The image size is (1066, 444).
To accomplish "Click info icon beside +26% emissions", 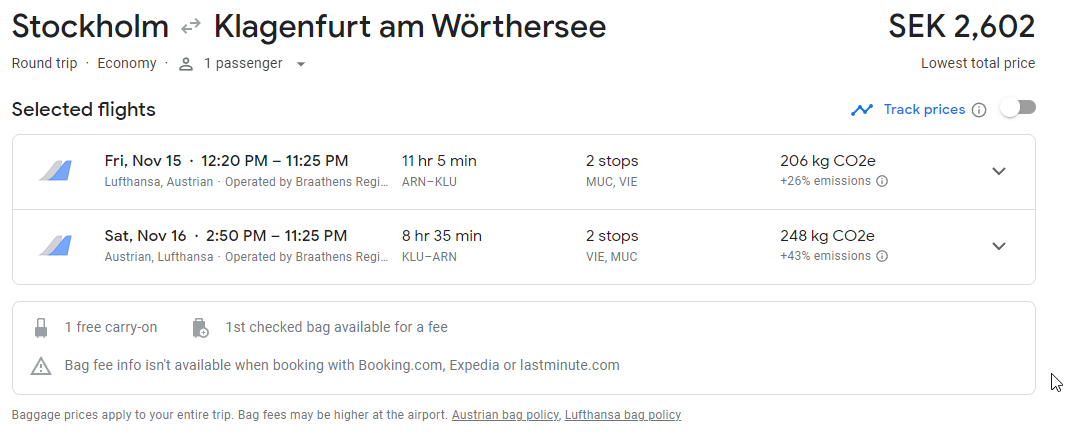I will (x=882, y=181).
